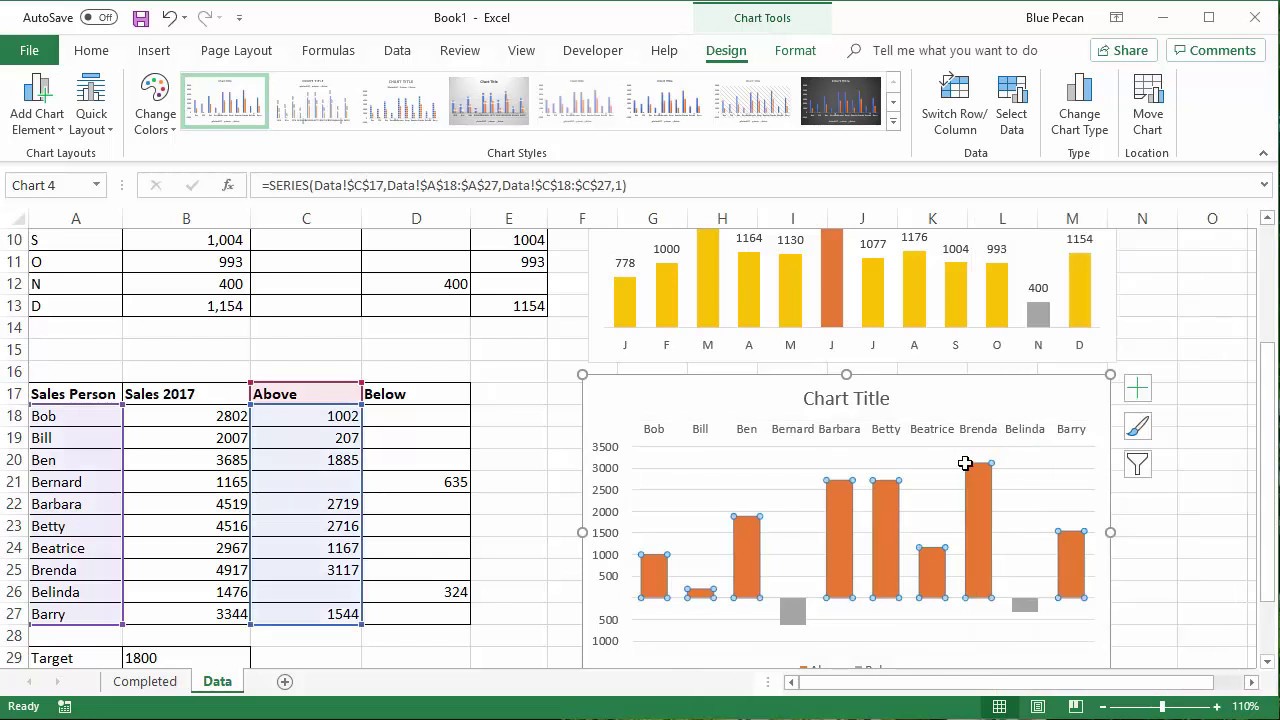
Task: Open the Format tab under Chart Tools
Action: pos(795,50)
